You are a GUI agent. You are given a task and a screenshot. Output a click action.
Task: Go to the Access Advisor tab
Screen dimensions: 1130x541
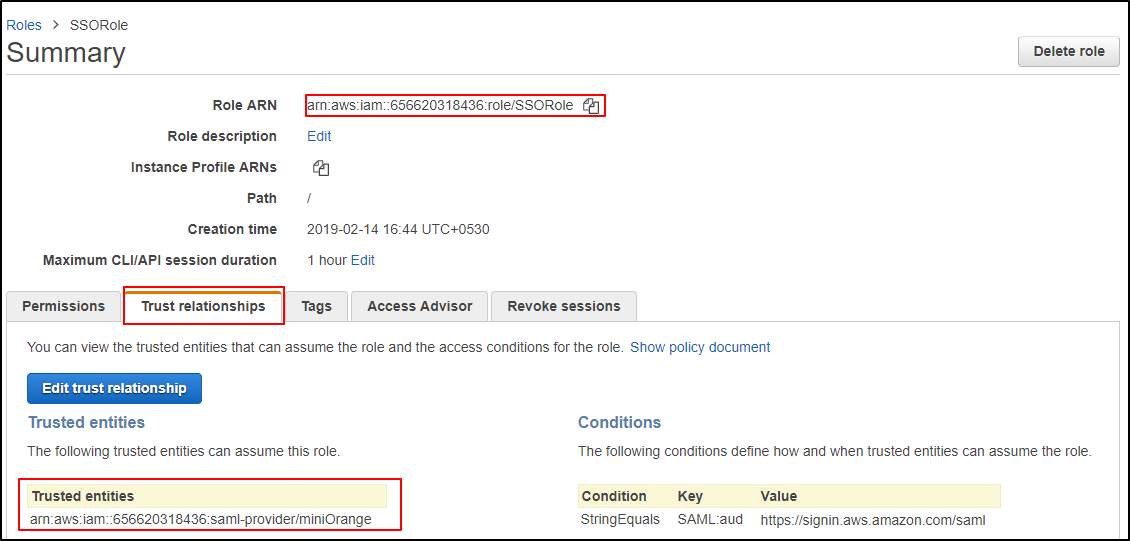pos(419,306)
